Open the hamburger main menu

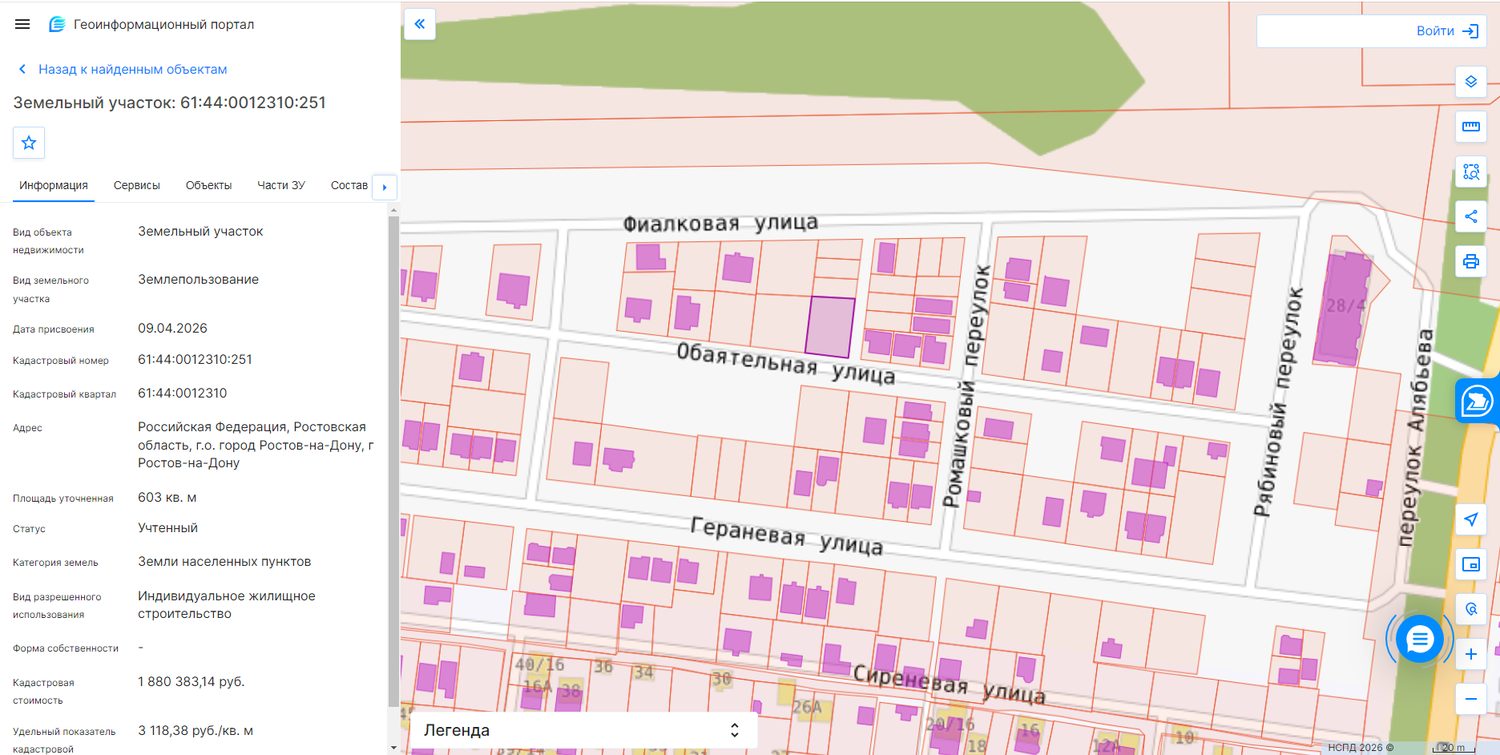[22, 24]
